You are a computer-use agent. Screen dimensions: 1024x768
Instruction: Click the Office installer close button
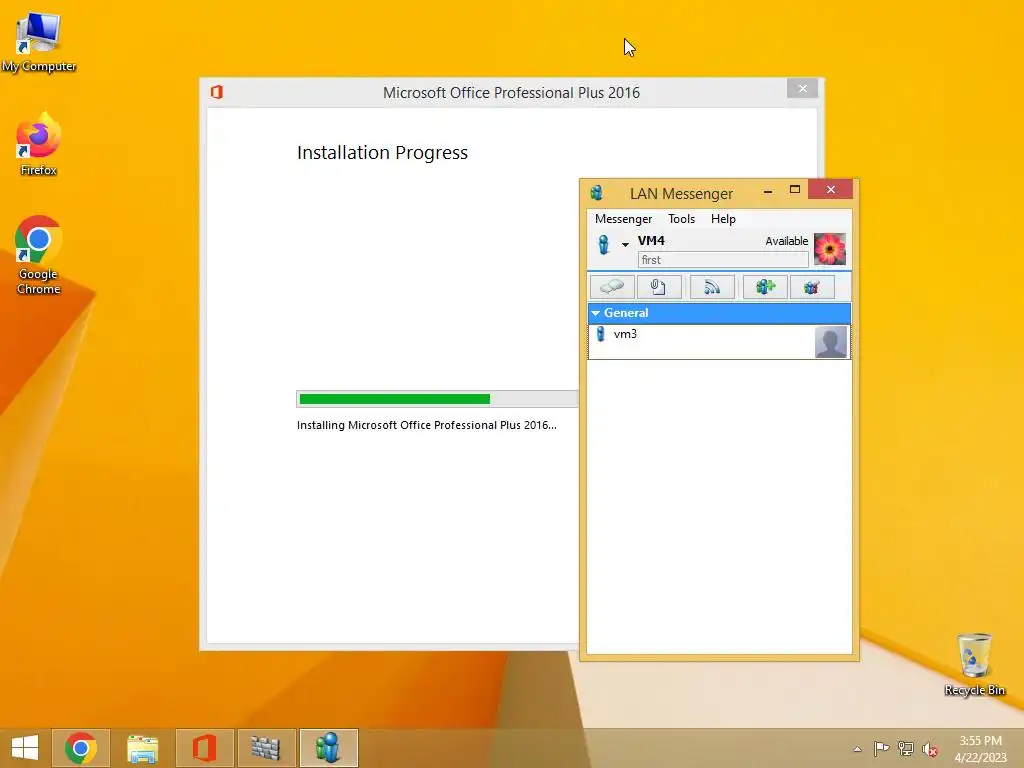pyautogui.click(x=803, y=88)
